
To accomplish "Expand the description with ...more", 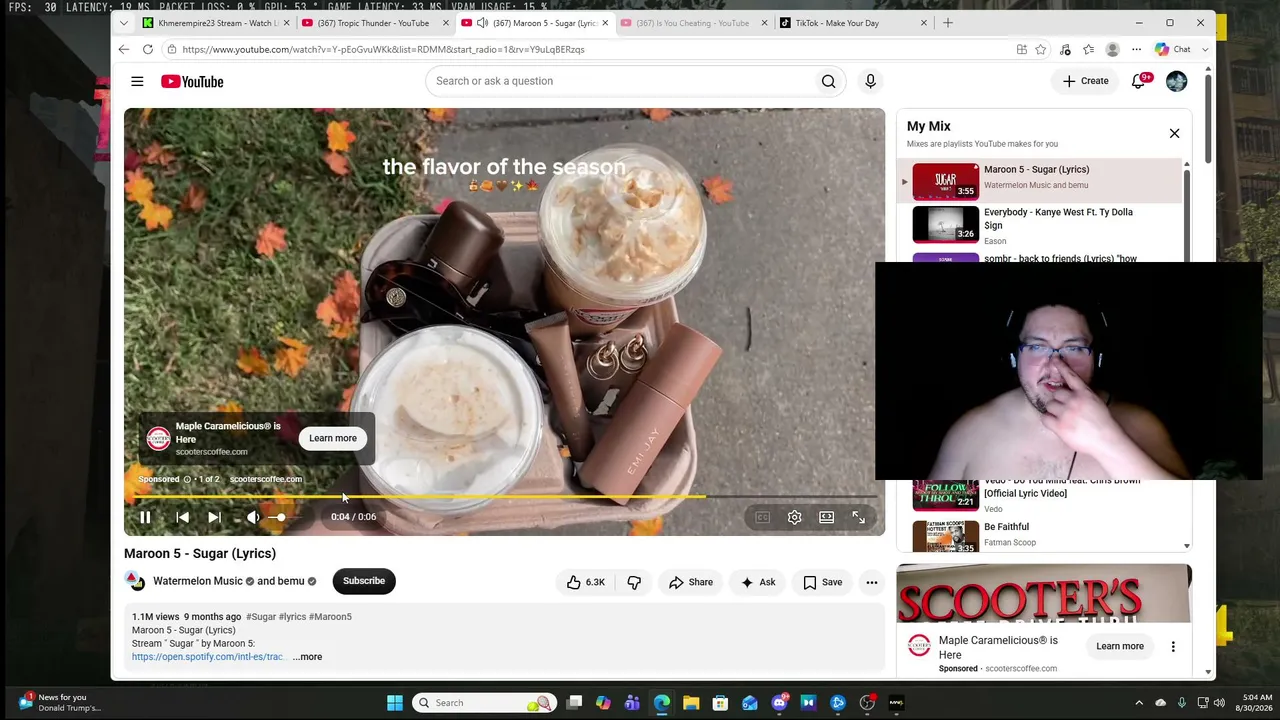I will point(308,657).
